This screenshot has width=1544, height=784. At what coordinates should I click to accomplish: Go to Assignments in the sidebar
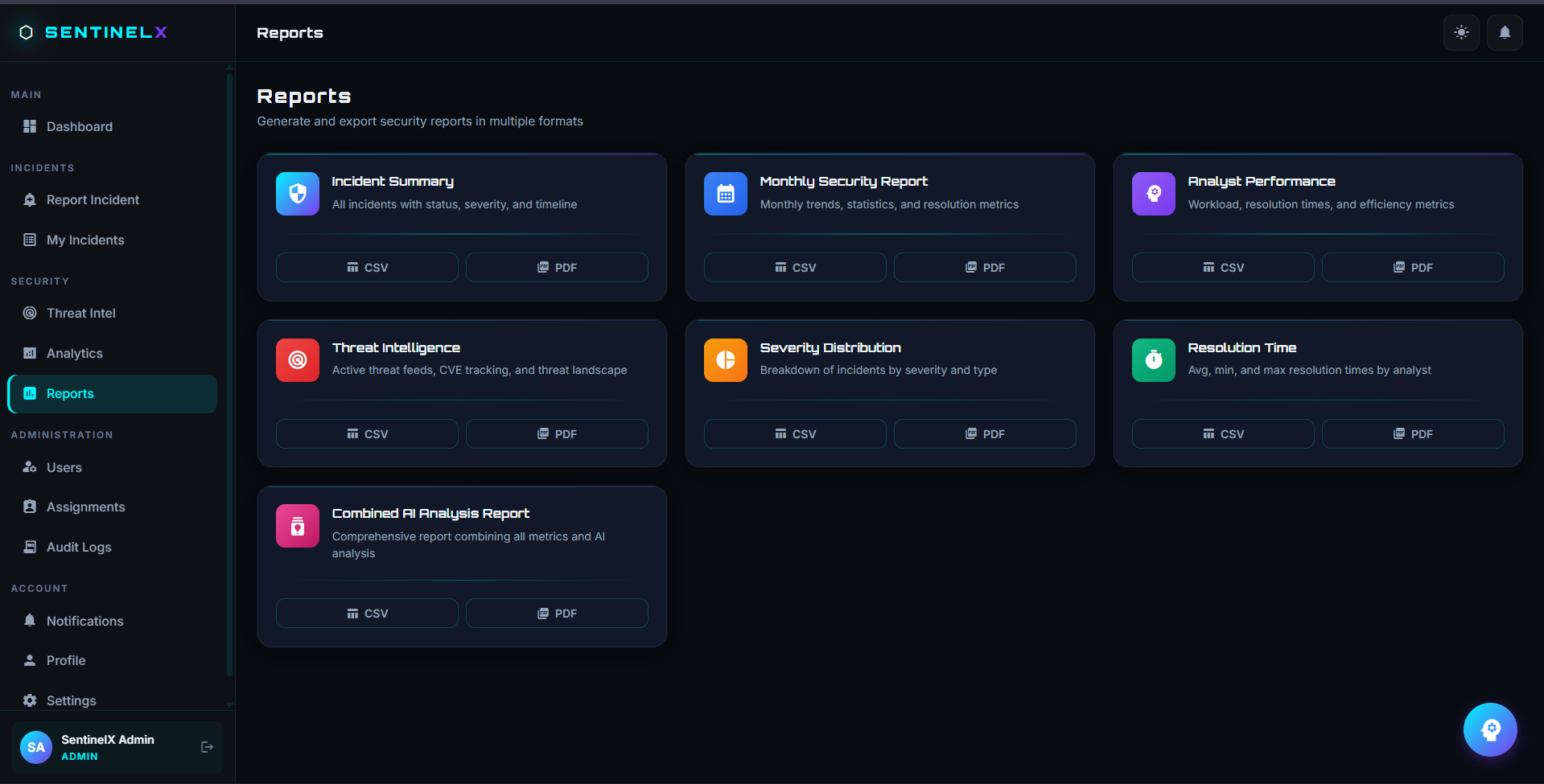113,507
